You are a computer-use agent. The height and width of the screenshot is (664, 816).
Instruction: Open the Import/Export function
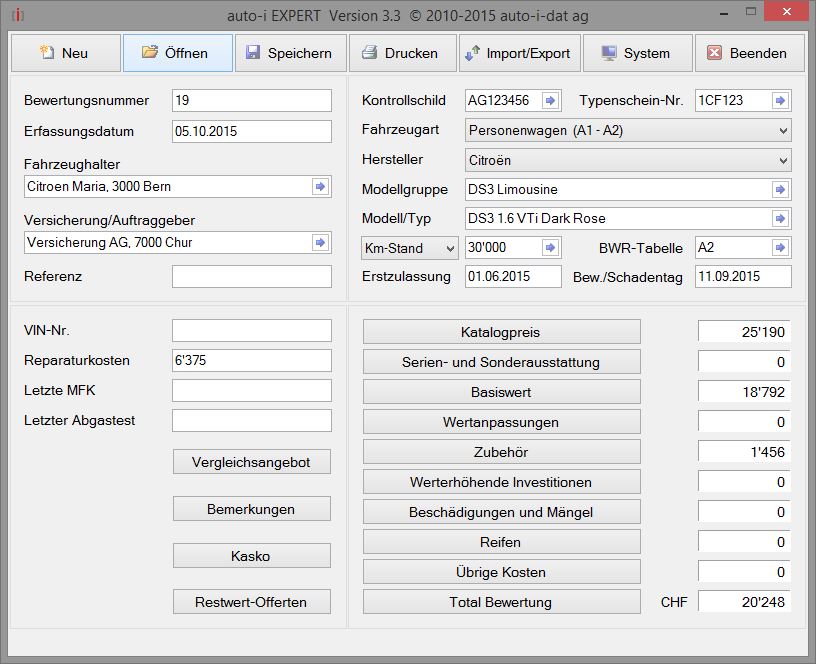[x=519, y=53]
